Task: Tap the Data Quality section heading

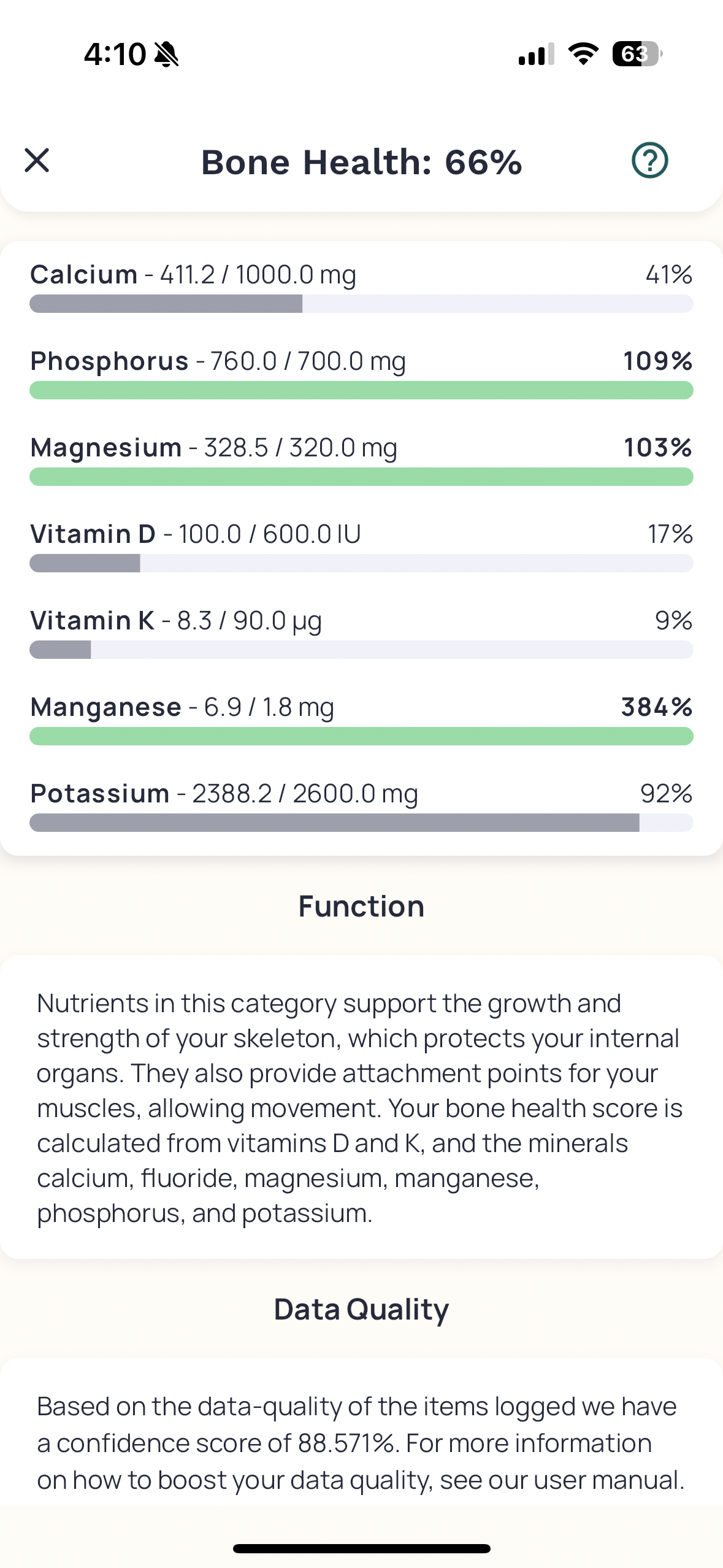Action: [361, 1309]
